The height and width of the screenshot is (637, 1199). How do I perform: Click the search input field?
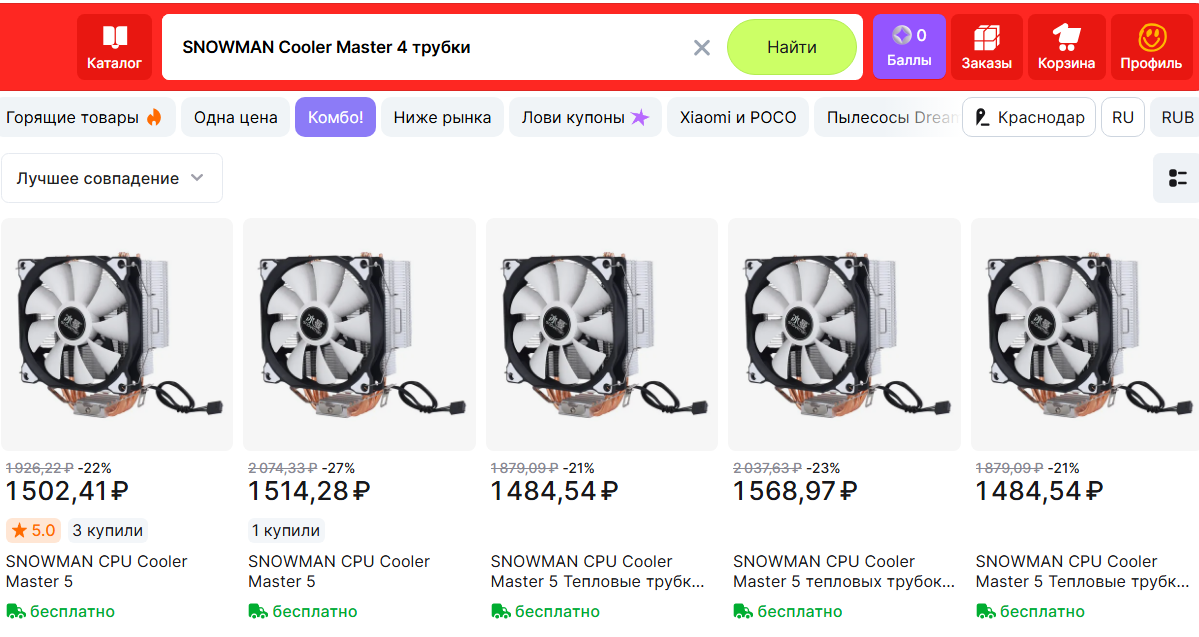430,47
